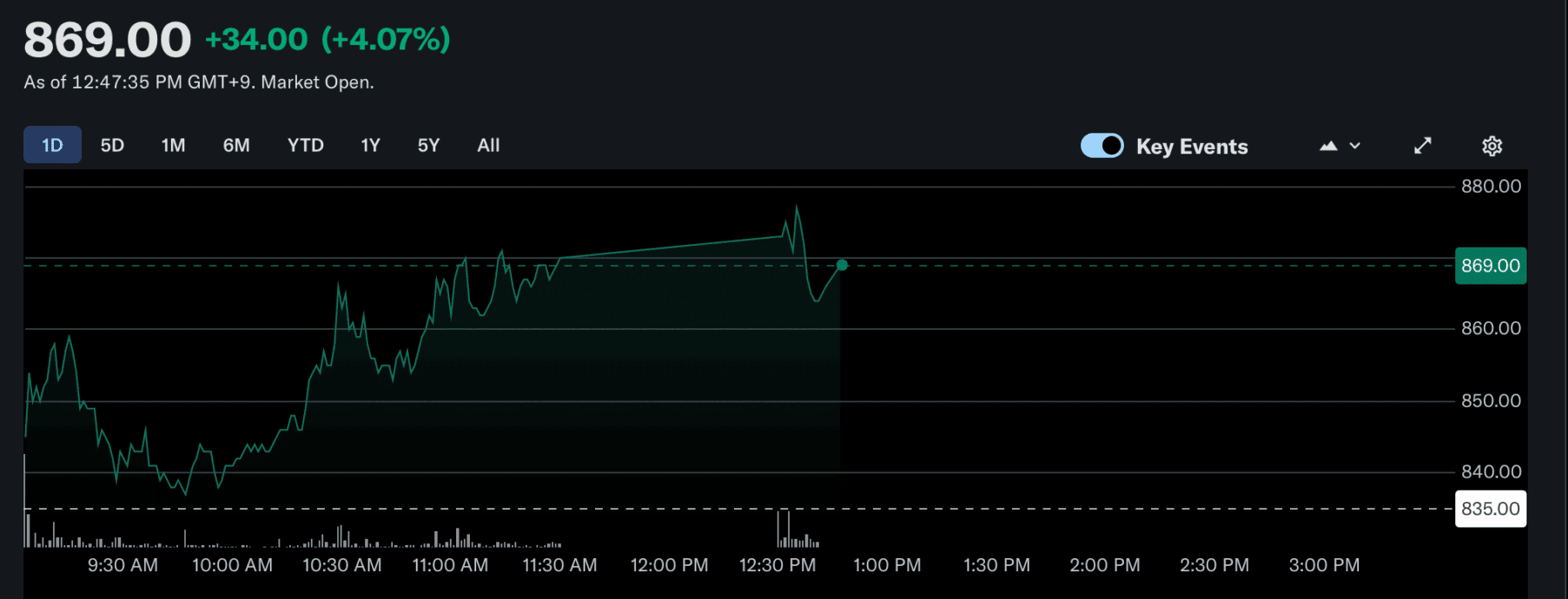Show All historical price data
Viewport: 1568px width, 599px height.
point(488,145)
